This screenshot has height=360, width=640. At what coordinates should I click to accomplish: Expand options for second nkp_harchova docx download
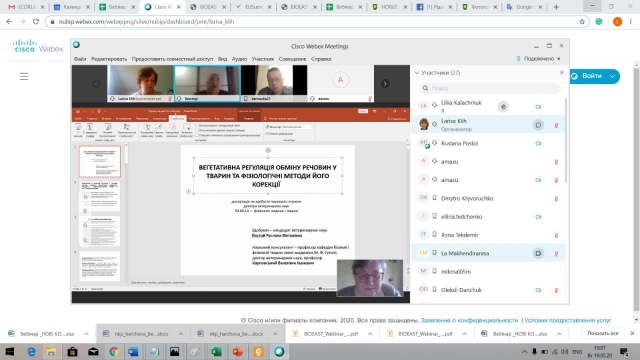click(x=276, y=334)
